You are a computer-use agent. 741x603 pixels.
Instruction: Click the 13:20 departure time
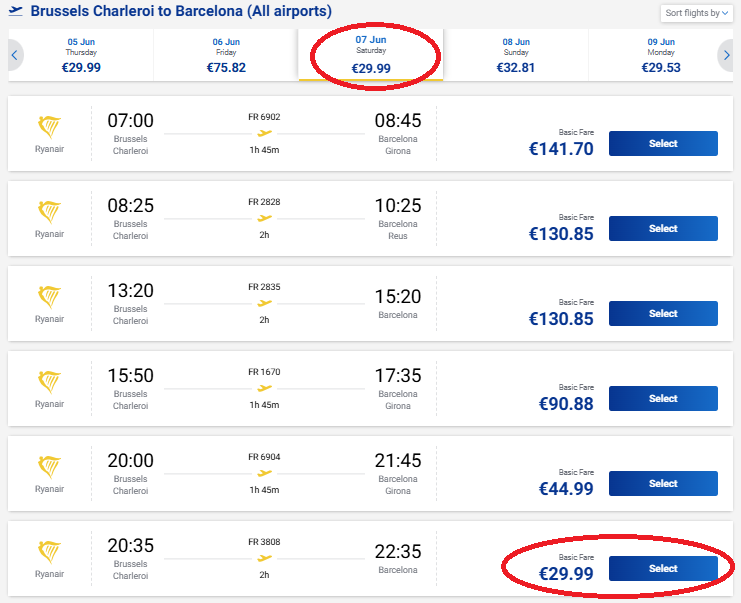tap(131, 297)
